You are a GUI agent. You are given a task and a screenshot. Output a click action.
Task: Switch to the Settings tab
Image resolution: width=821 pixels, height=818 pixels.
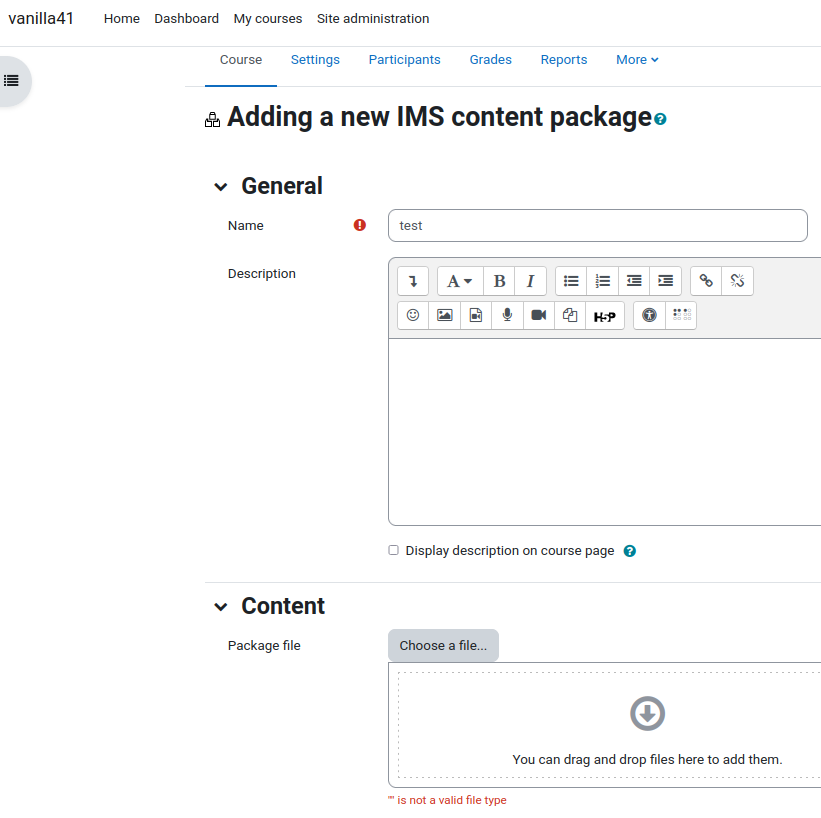[x=315, y=60]
